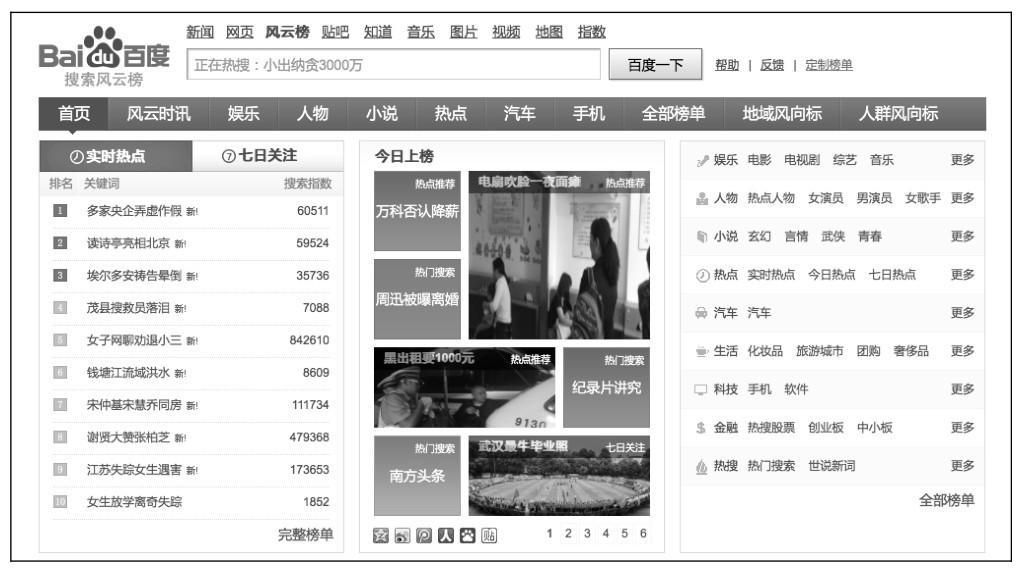The image size is (1021, 570).
Task: Open keyword 钱塘江流域洪水
Action: click(x=128, y=373)
